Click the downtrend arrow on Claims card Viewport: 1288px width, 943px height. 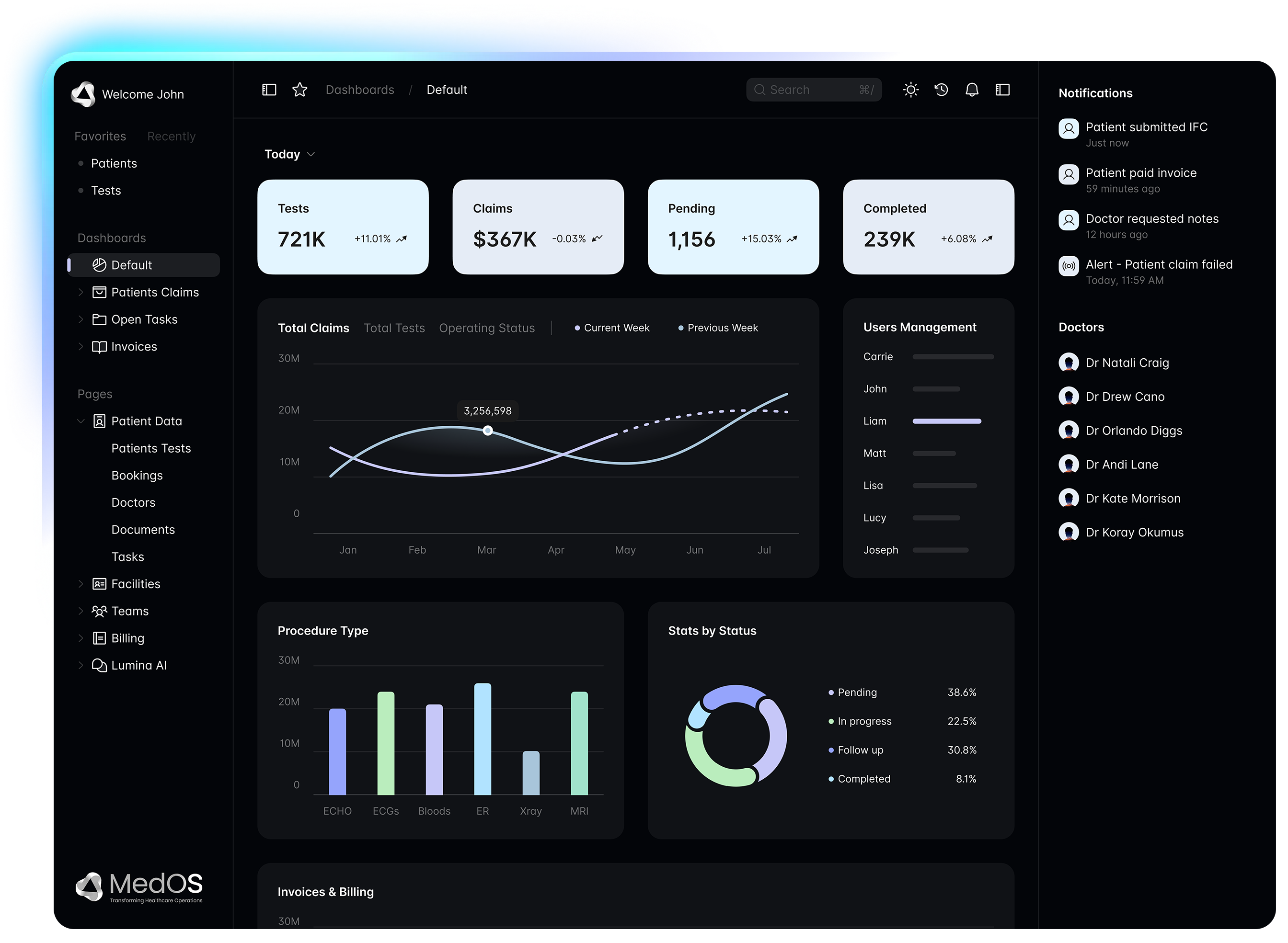coord(597,239)
